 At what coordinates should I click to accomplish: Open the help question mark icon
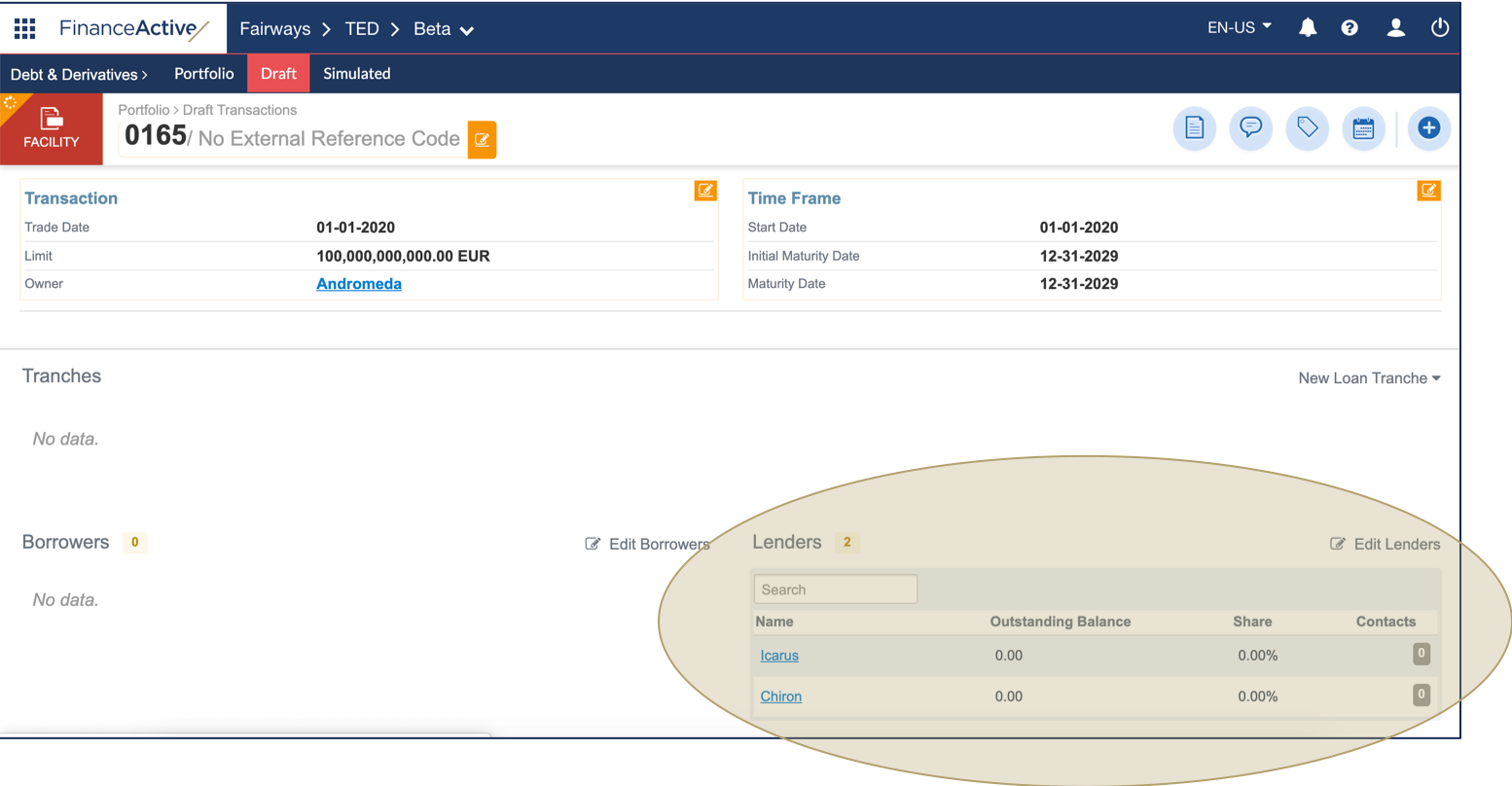[x=1350, y=28]
